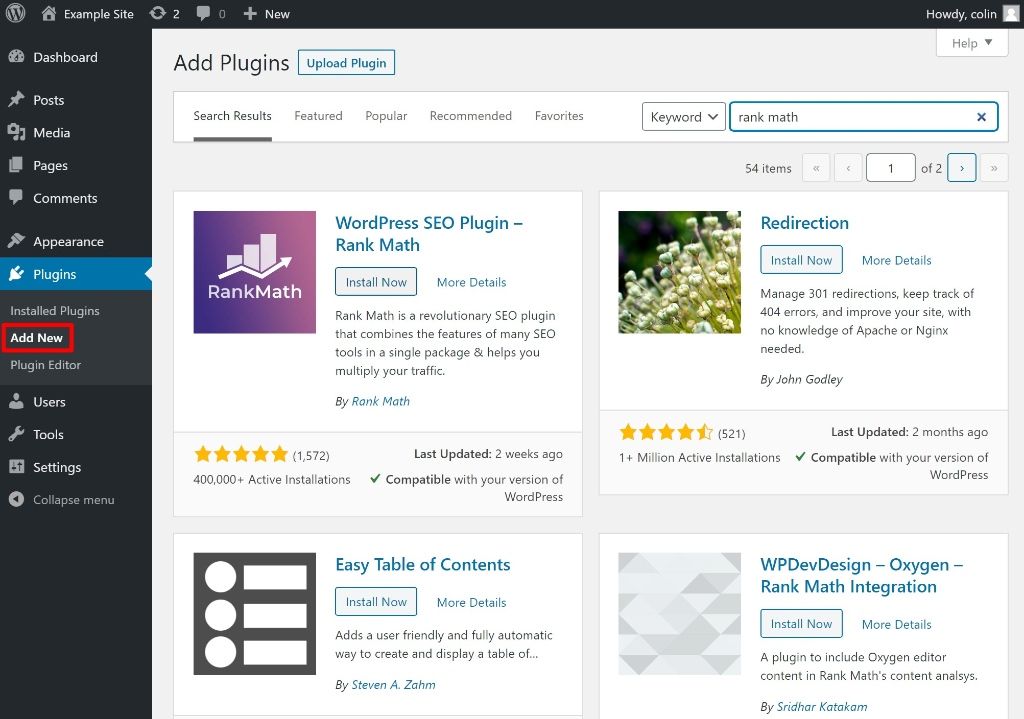Screen dimensions: 1024x719
Task: Click the Oxygen Rank Math Integration thumbnail
Action: click(x=679, y=613)
